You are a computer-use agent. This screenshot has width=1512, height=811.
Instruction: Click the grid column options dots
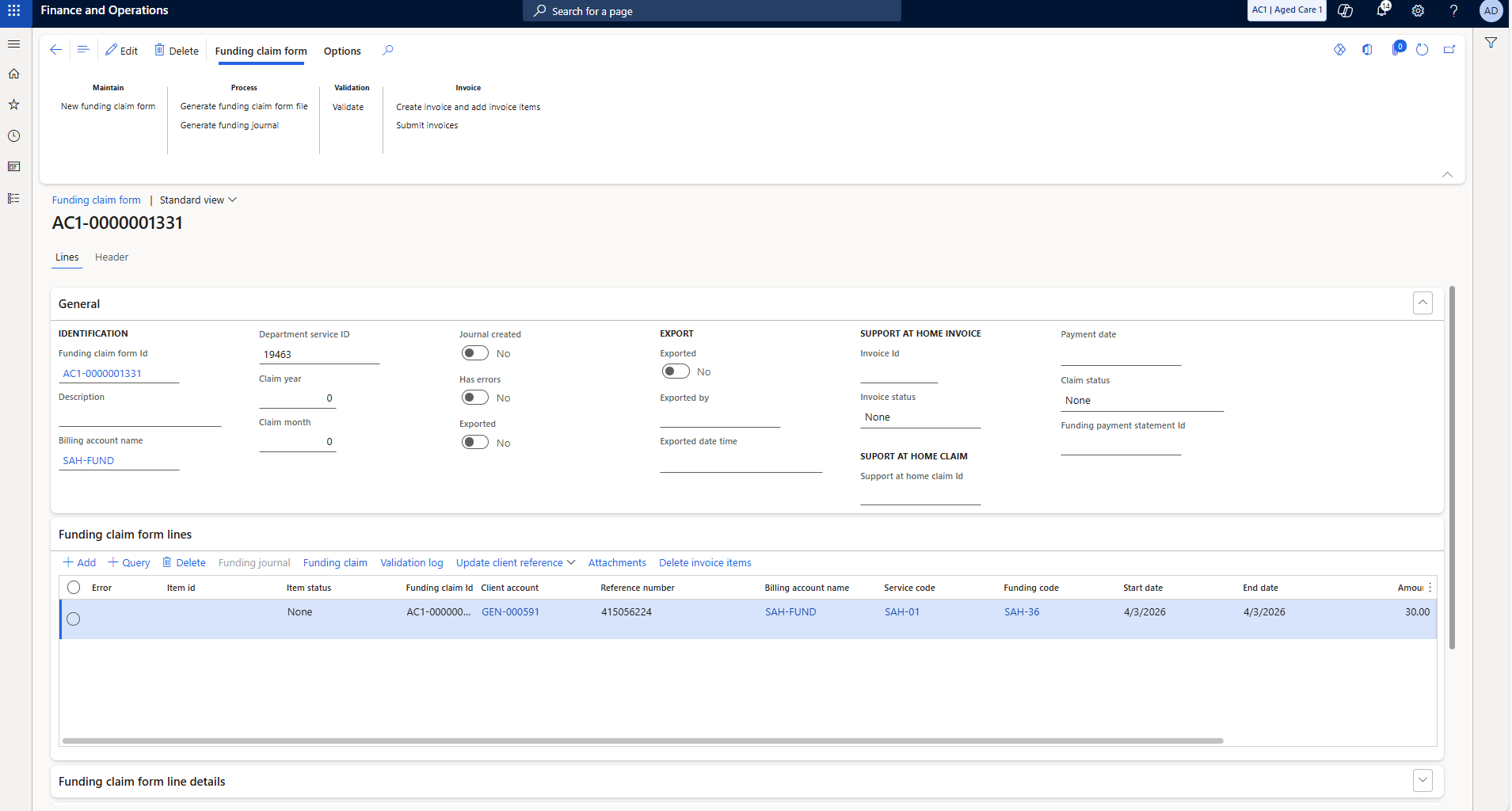[1430, 588]
